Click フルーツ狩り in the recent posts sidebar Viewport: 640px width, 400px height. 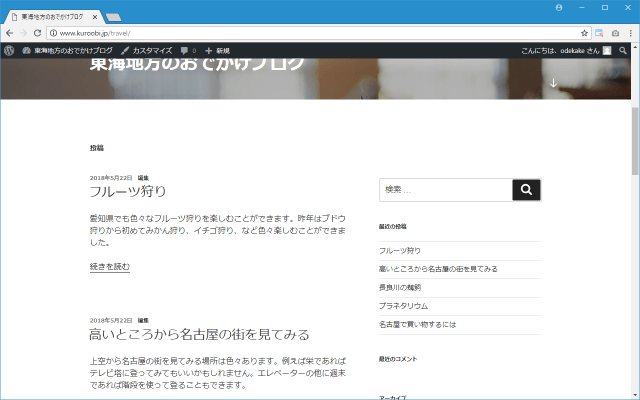[400, 251]
